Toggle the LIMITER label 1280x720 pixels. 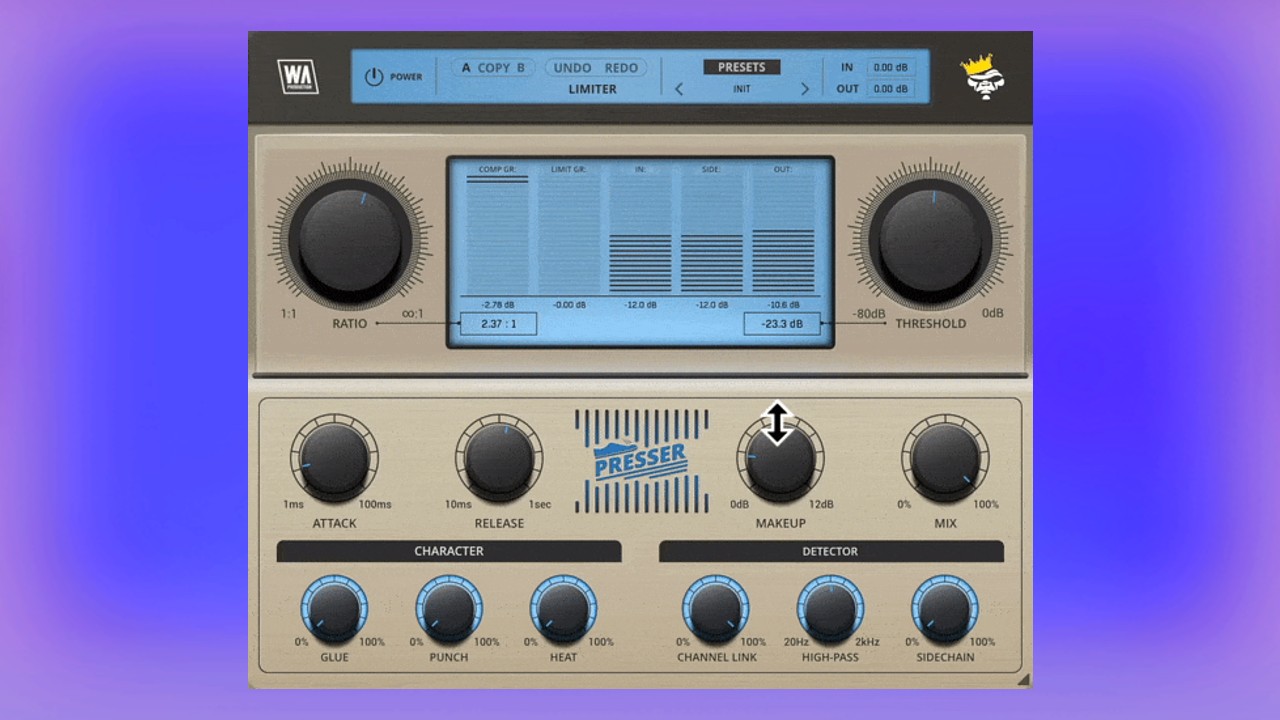(593, 89)
